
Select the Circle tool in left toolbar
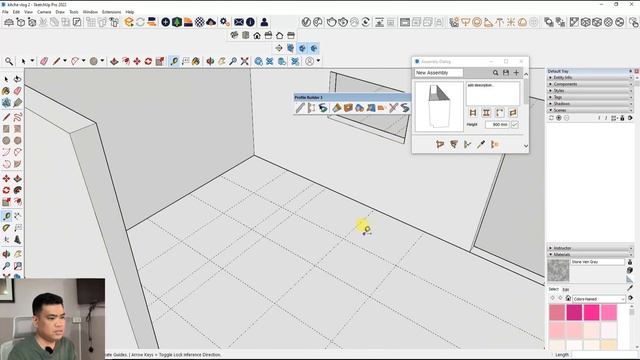(6, 140)
